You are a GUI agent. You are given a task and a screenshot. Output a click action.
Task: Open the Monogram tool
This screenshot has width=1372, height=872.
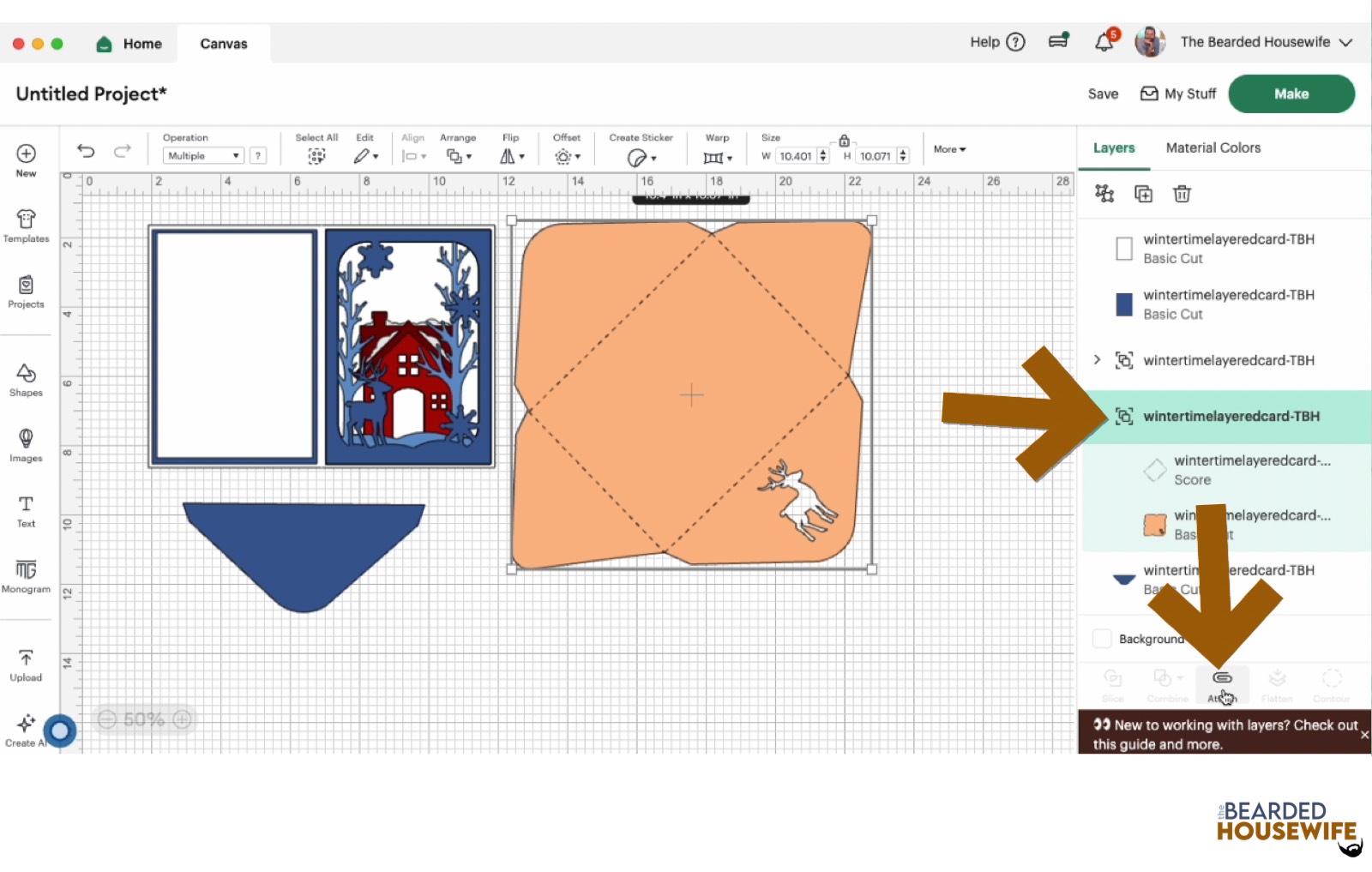pyautogui.click(x=26, y=575)
